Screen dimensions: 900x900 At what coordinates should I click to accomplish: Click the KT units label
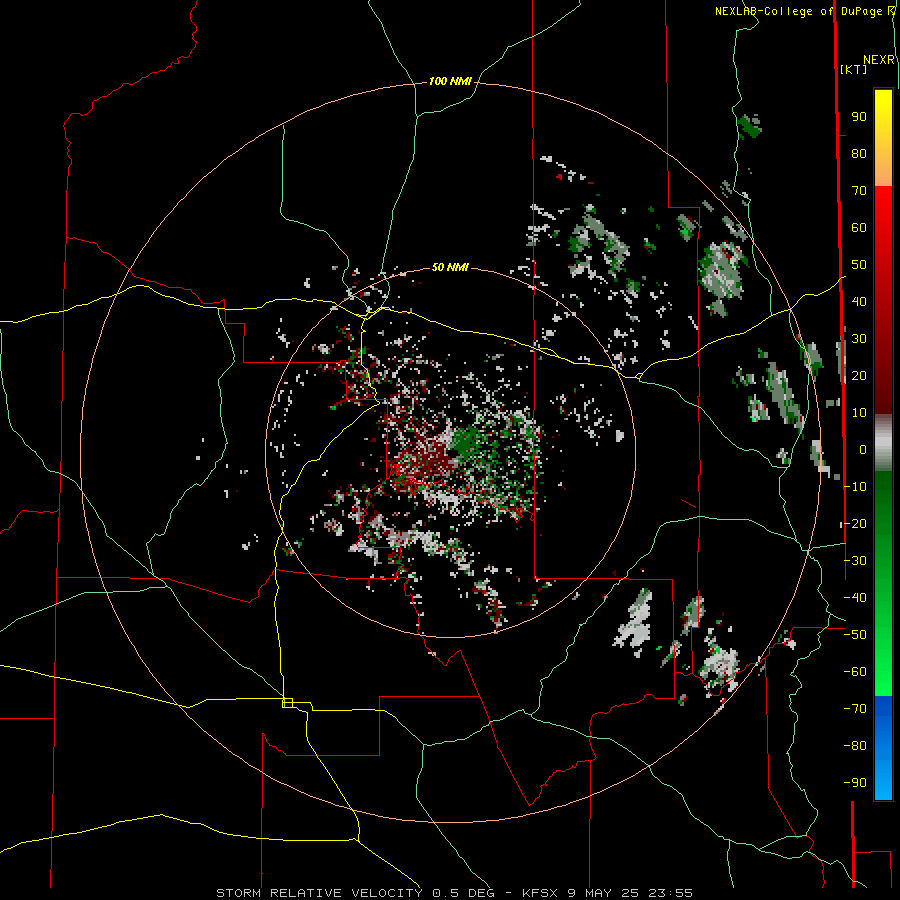[854, 69]
